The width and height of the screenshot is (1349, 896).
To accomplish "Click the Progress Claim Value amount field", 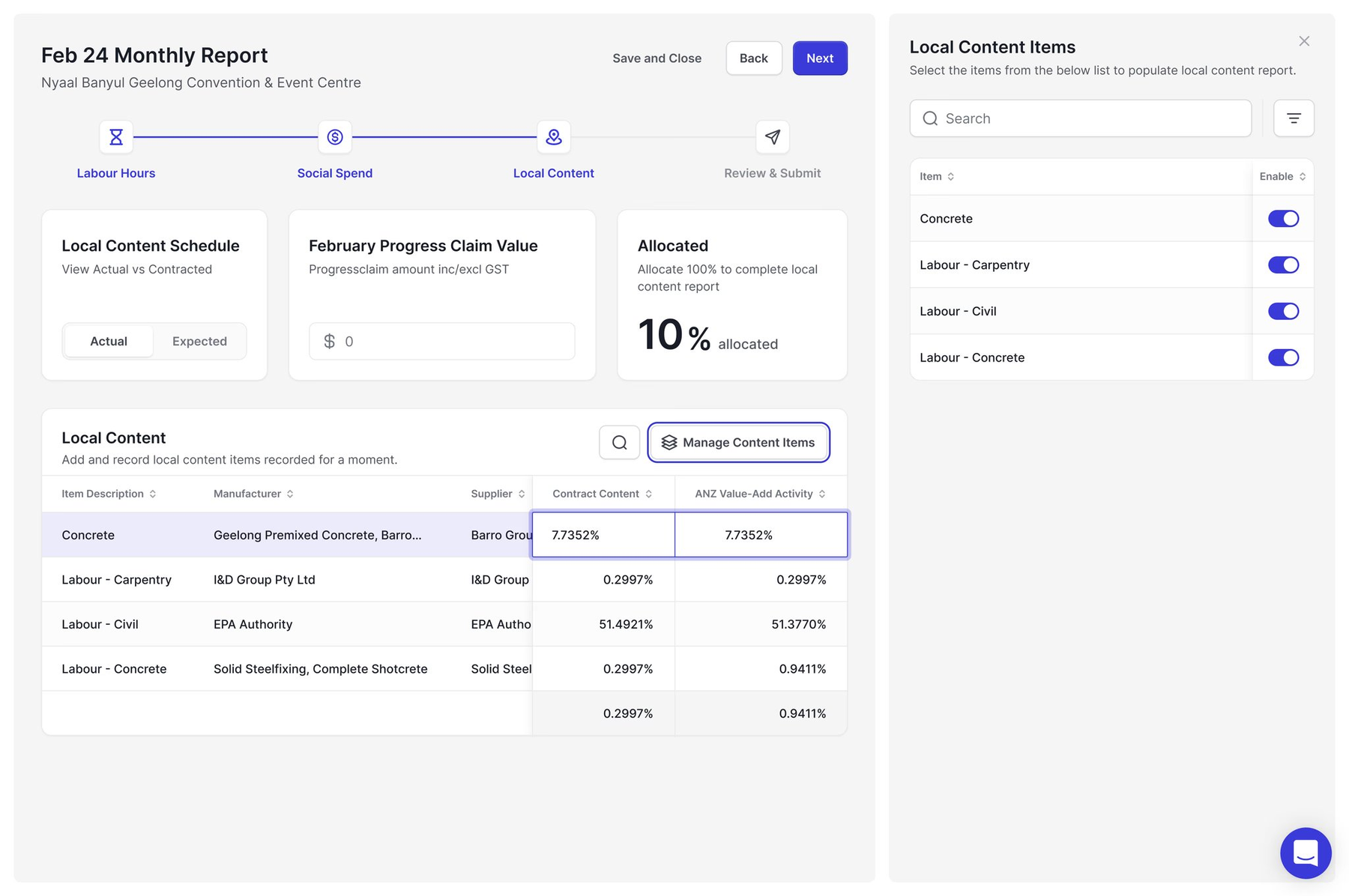I will [x=442, y=342].
